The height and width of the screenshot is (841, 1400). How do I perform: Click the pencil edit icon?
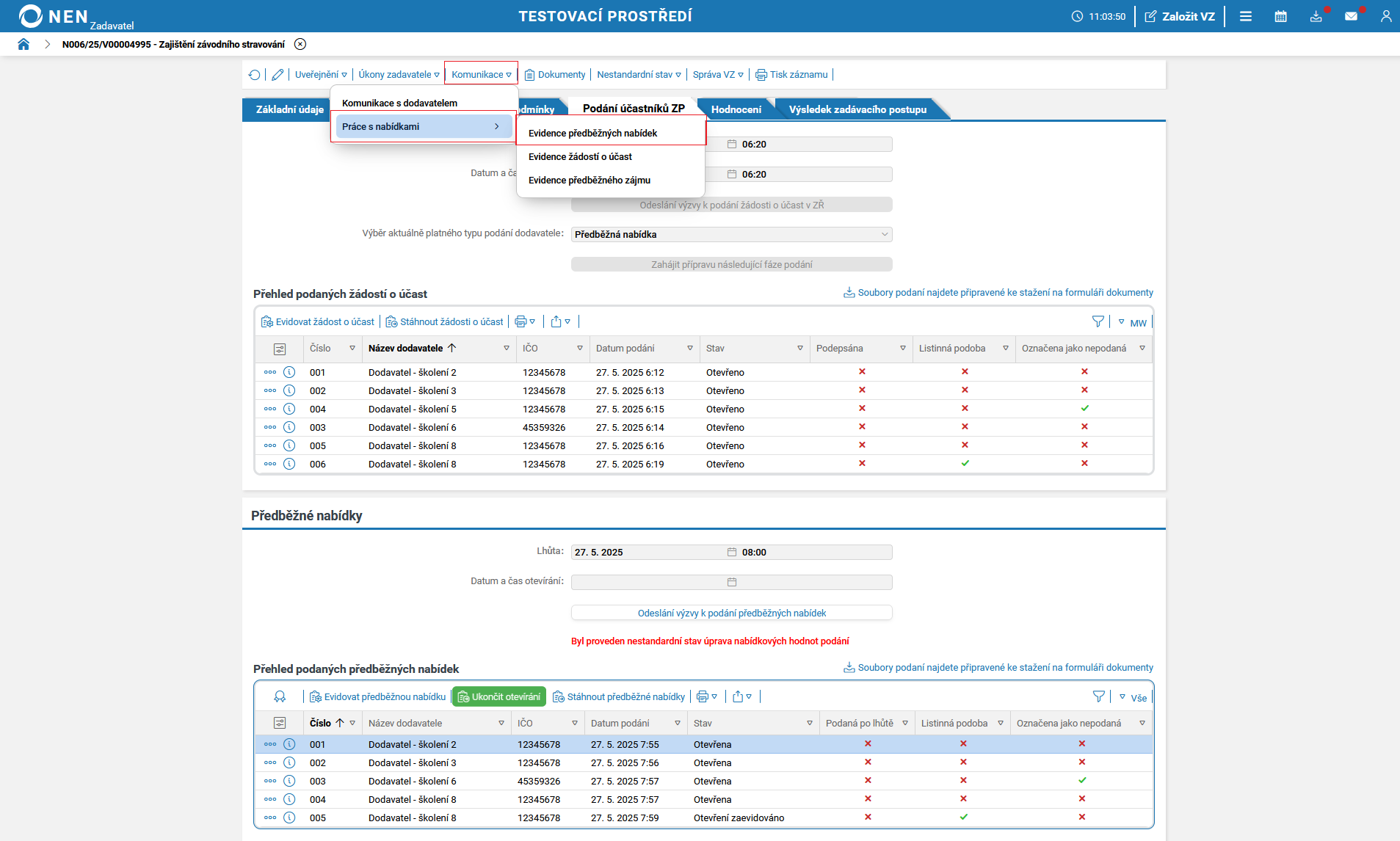(x=278, y=75)
